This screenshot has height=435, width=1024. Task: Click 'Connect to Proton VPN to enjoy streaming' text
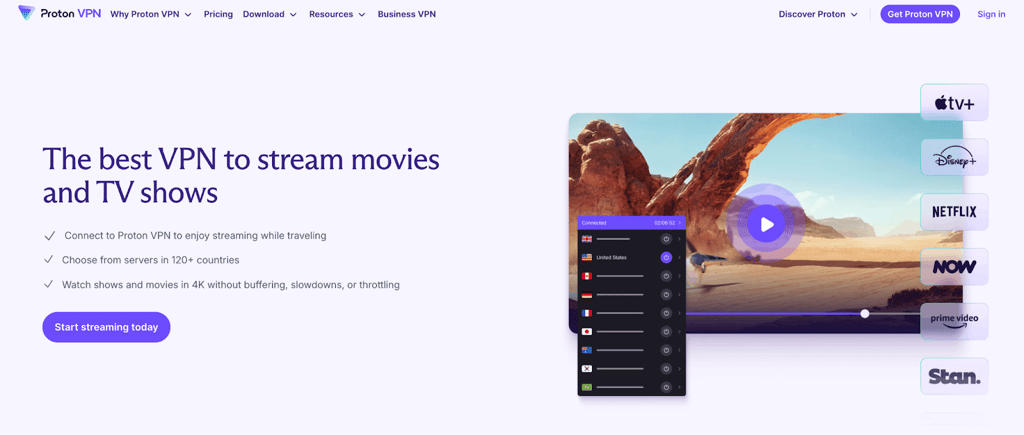(x=195, y=235)
